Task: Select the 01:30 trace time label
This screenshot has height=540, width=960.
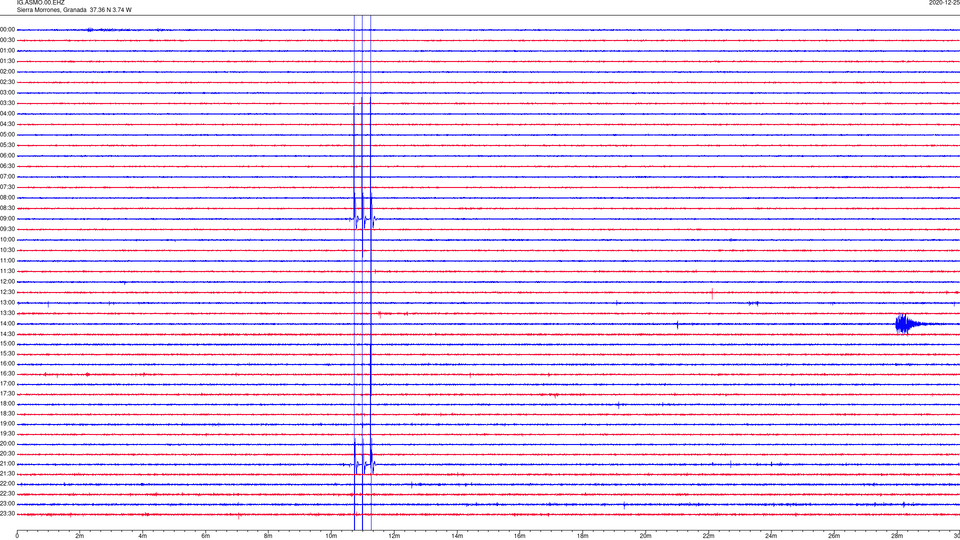Action: point(7,61)
